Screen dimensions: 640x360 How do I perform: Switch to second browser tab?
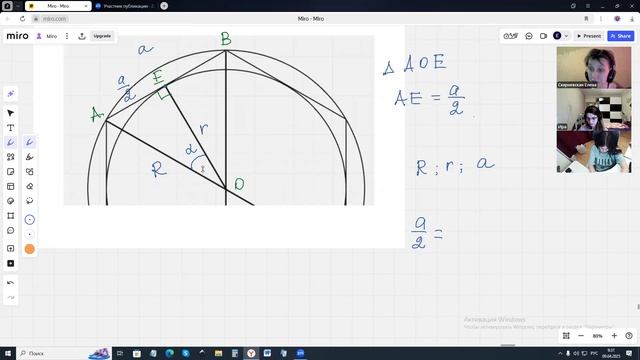[x=125, y=6]
